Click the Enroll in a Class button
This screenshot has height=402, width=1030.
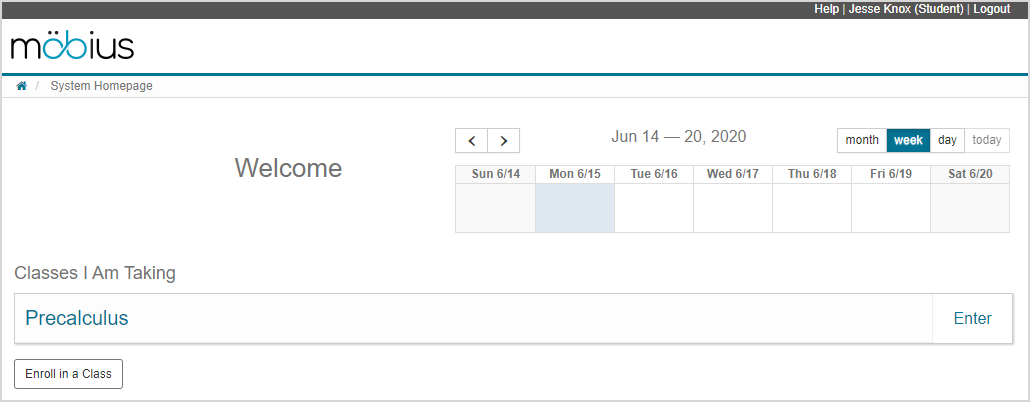(68, 374)
